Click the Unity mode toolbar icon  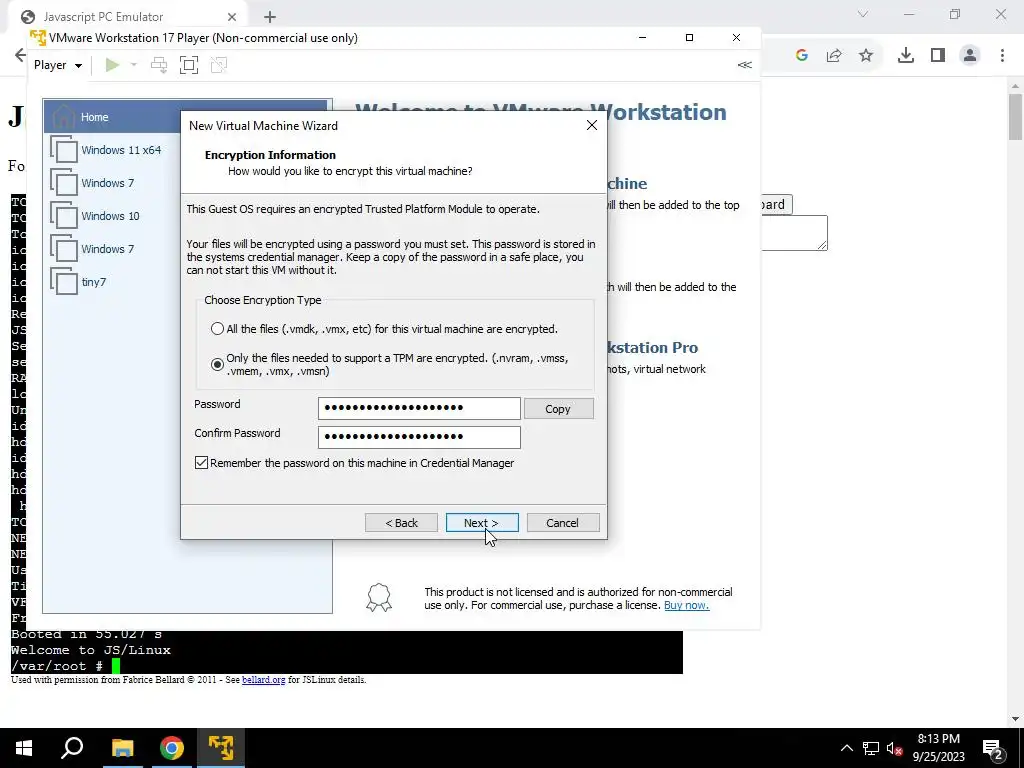point(219,65)
